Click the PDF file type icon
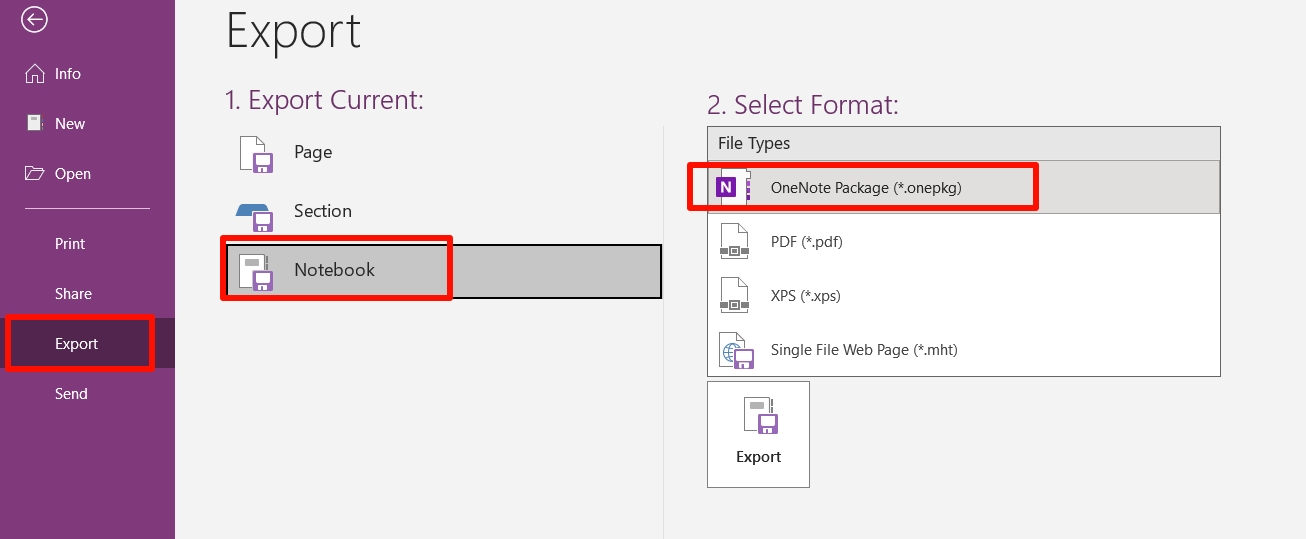Viewport: 1306px width, 539px height. [734, 241]
